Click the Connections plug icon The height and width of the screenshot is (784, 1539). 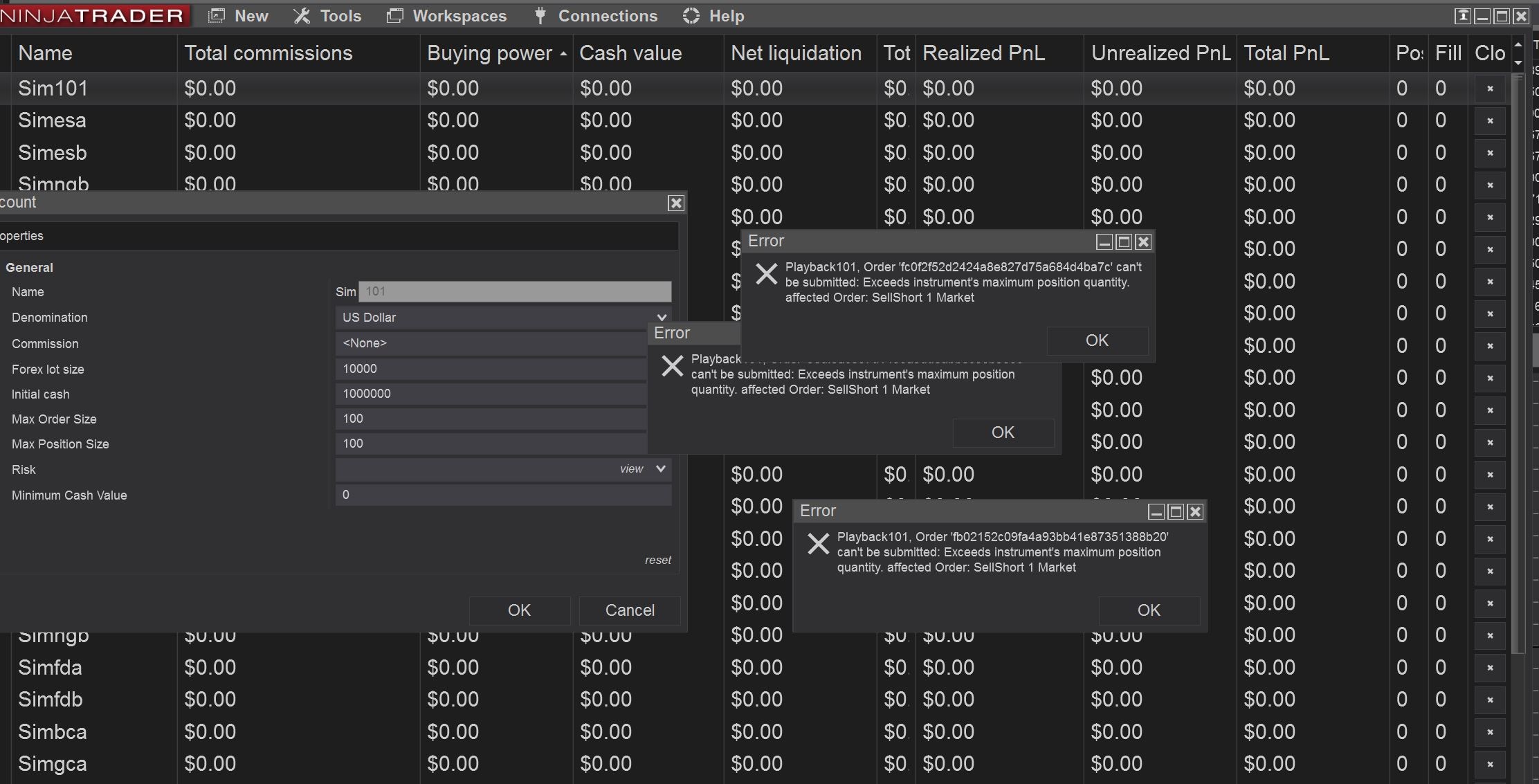(x=540, y=16)
